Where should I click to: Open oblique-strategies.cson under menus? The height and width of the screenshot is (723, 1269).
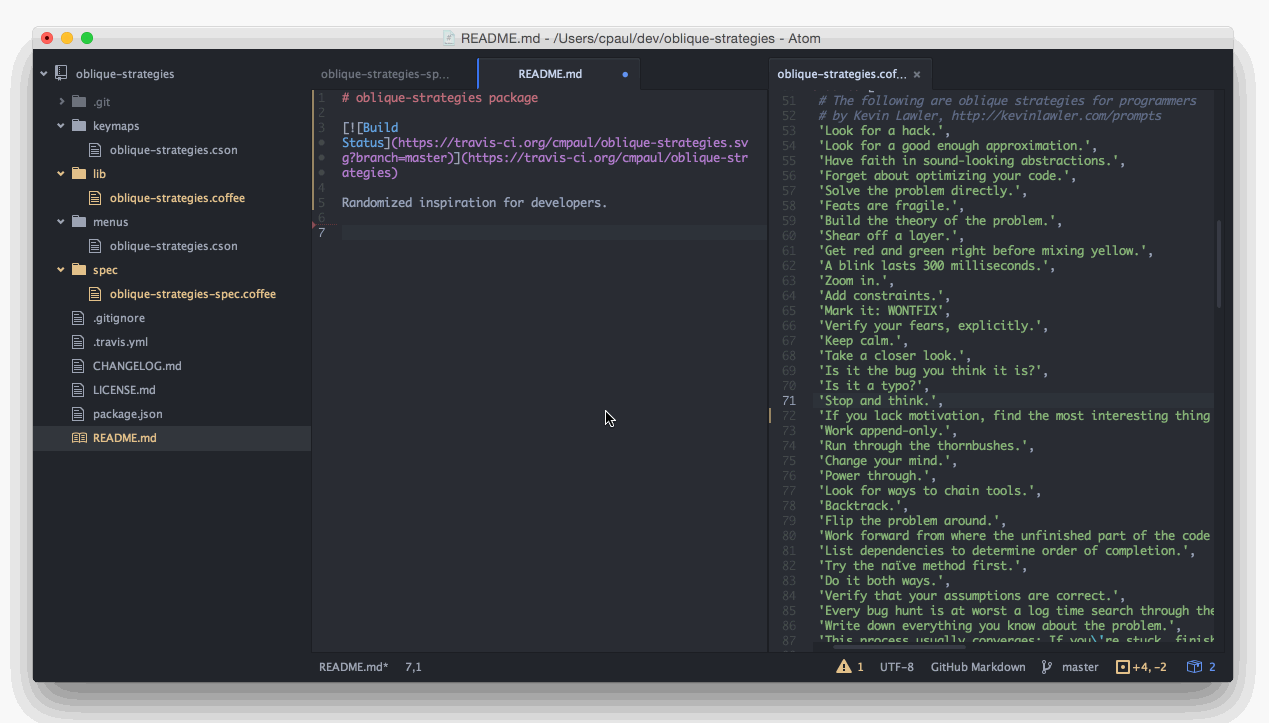click(x=173, y=246)
